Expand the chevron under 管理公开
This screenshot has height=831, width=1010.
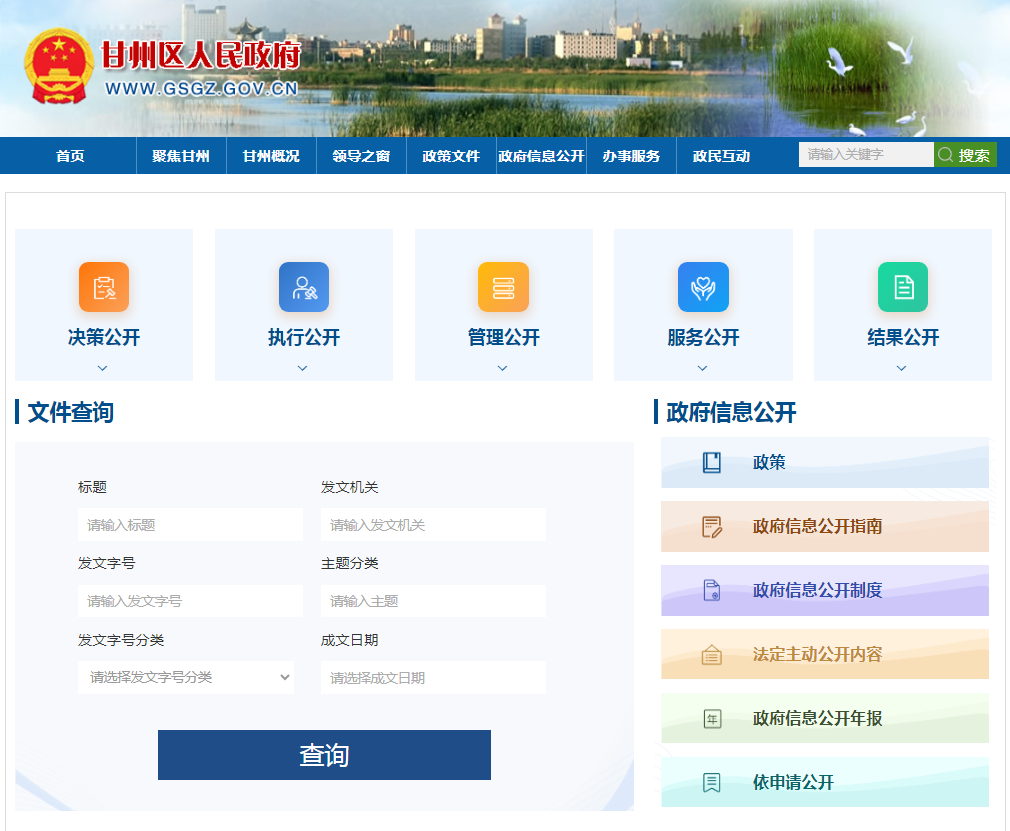(503, 368)
